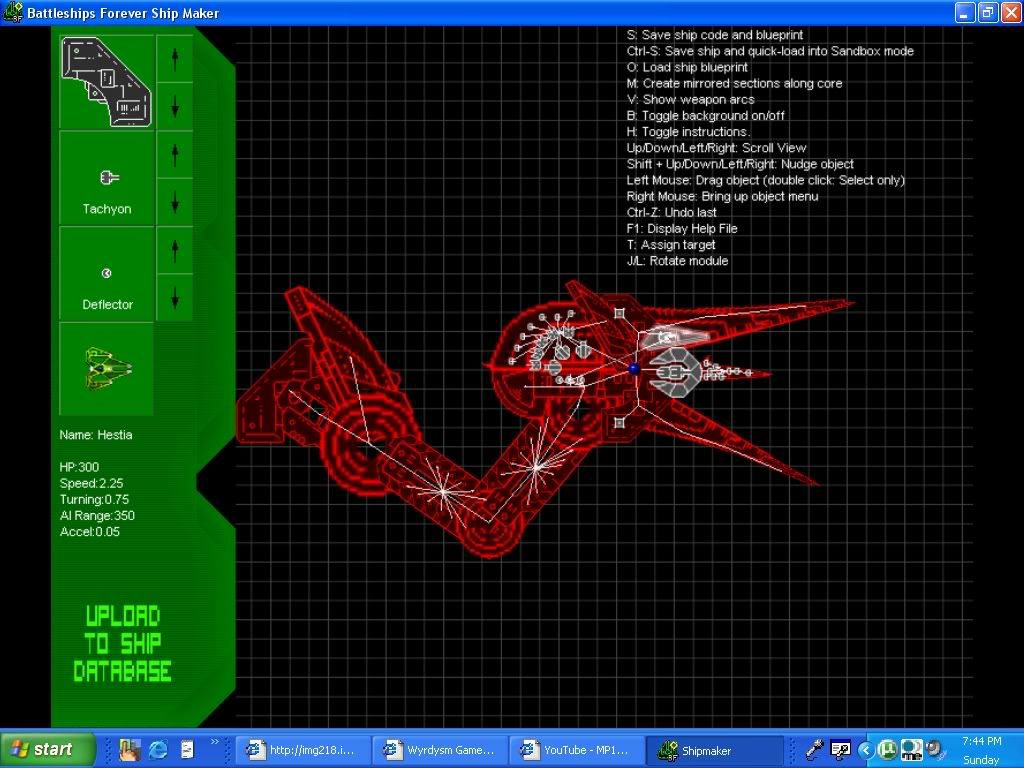Click the 'Ctrl-S: Save ship and quick-load' line
This screenshot has height=768, width=1024.
771,51
